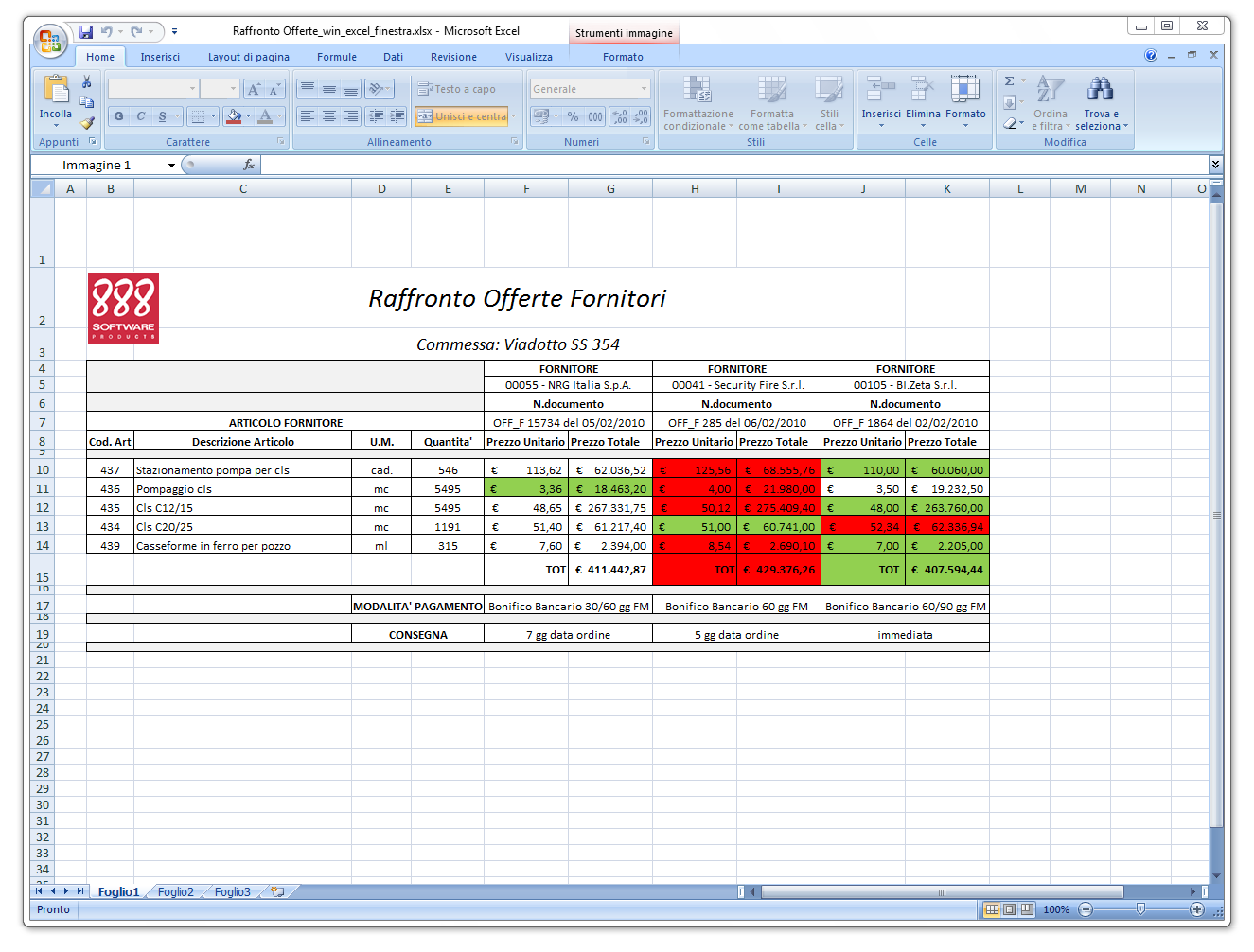Click the Office round button
Screen dimensions: 1254x952
(x=49, y=41)
